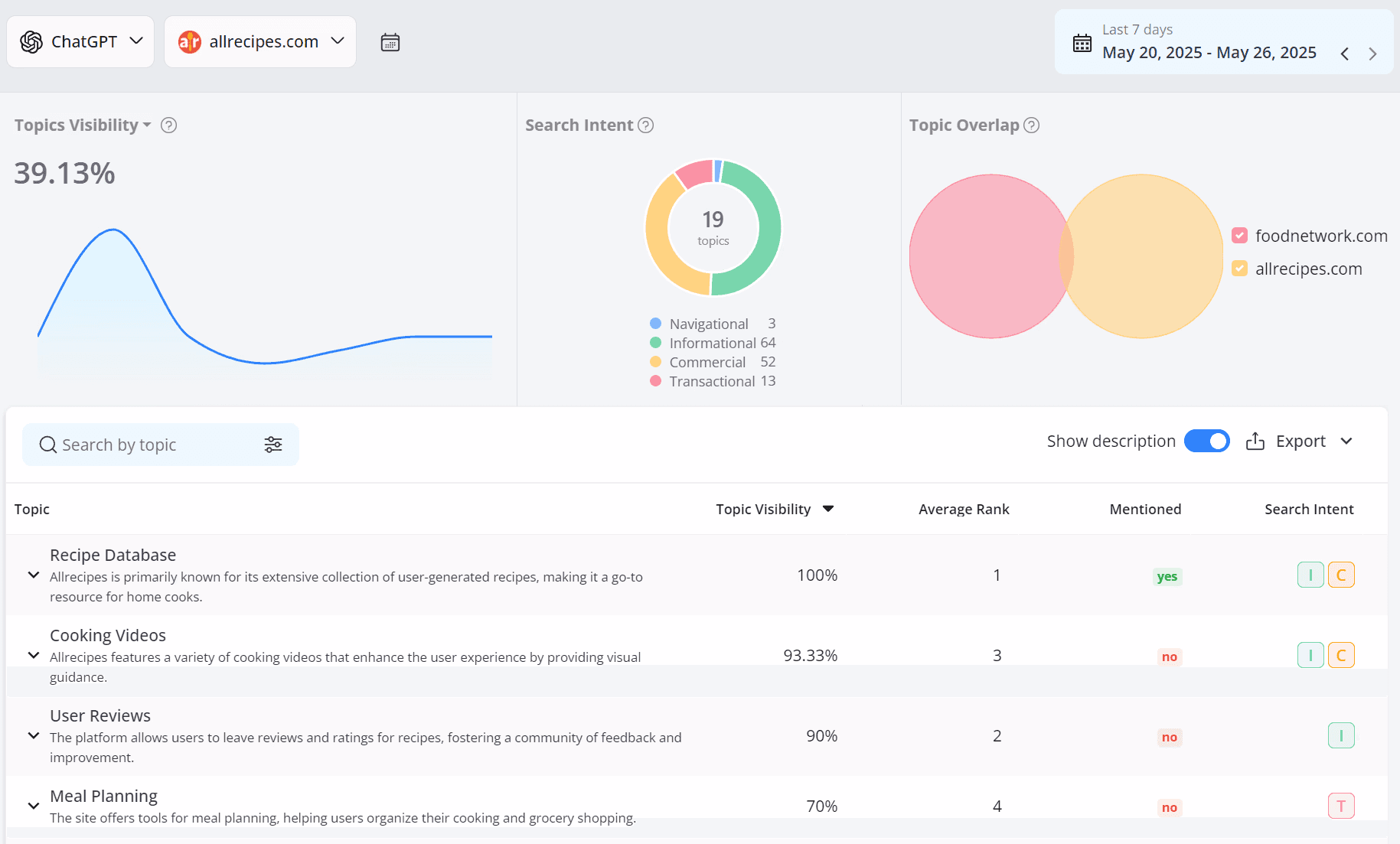This screenshot has height=844, width=1400.
Task: Open the Search Intent help icon
Action: tap(646, 125)
